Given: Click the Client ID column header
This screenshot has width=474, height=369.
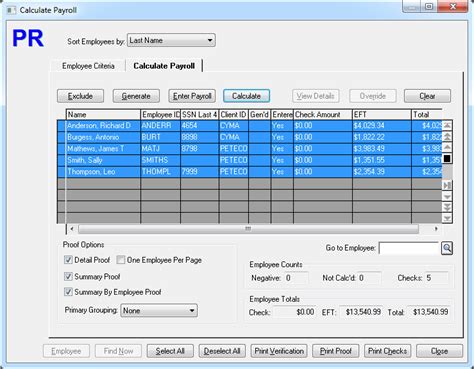Looking at the screenshot, I should pos(234,115).
